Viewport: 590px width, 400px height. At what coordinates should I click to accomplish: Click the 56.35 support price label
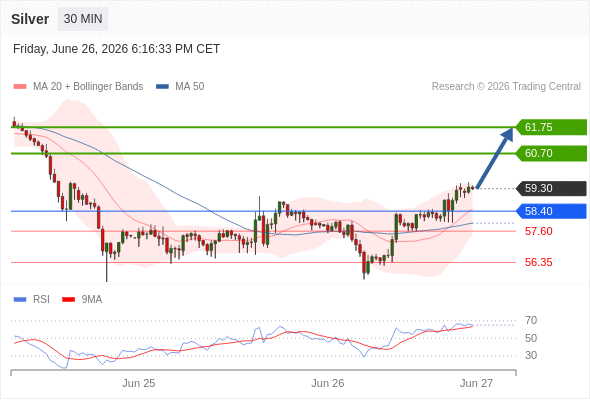point(539,262)
